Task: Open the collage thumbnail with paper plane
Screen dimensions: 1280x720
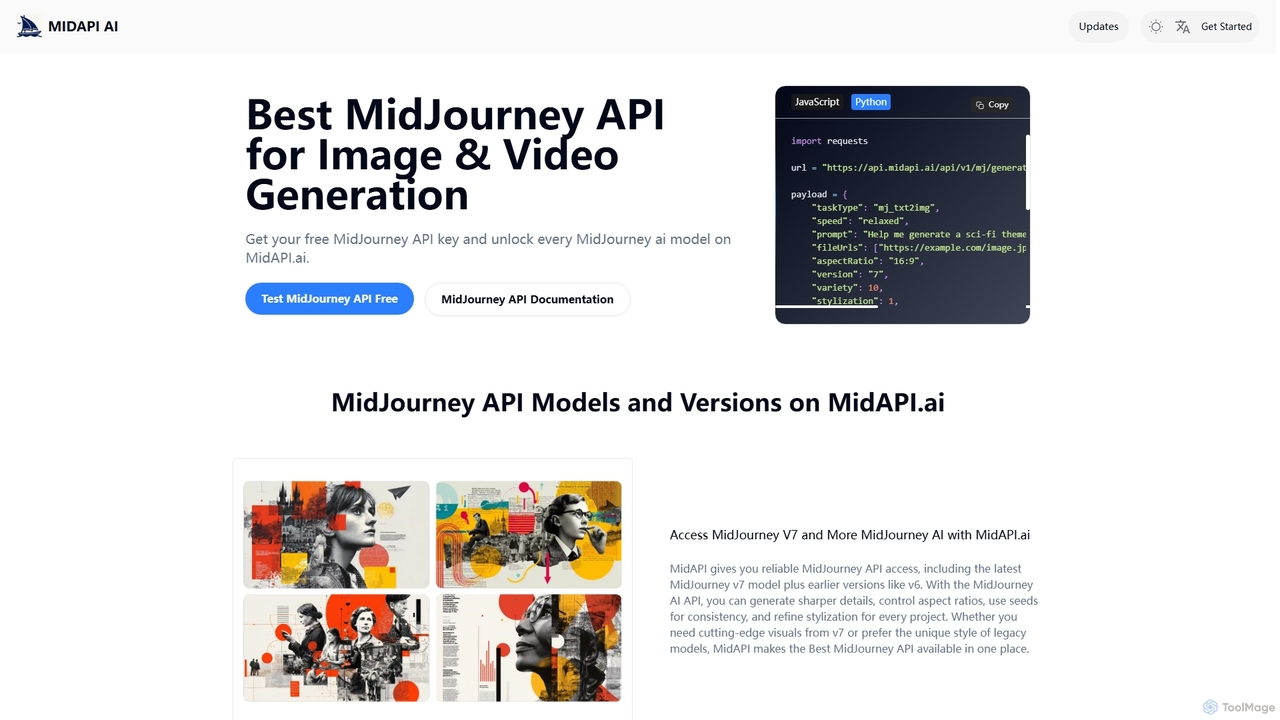Action: 336,535
